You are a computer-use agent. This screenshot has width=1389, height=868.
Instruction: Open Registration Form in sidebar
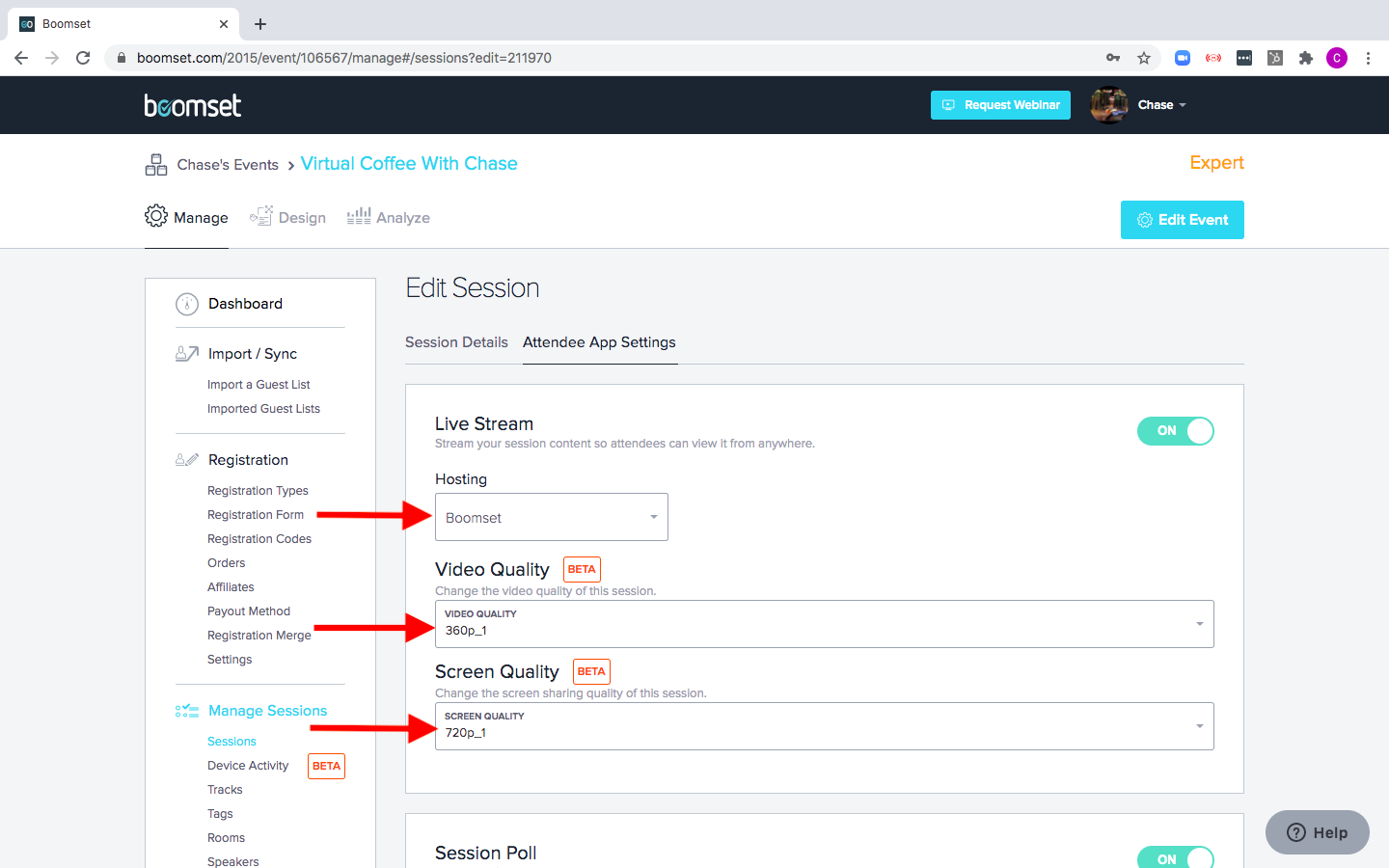[256, 515]
